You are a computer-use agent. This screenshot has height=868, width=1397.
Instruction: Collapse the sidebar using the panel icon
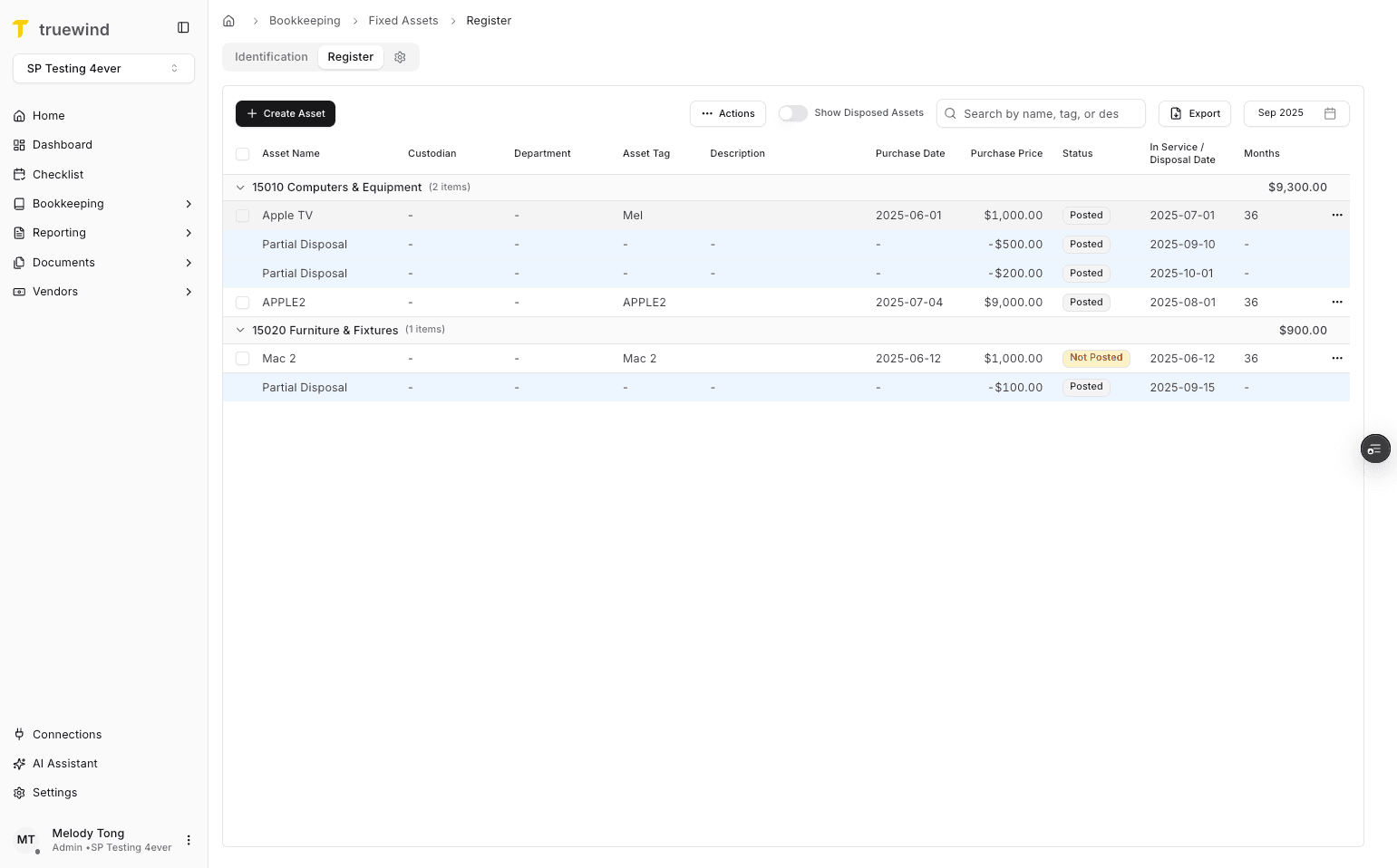point(183,27)
